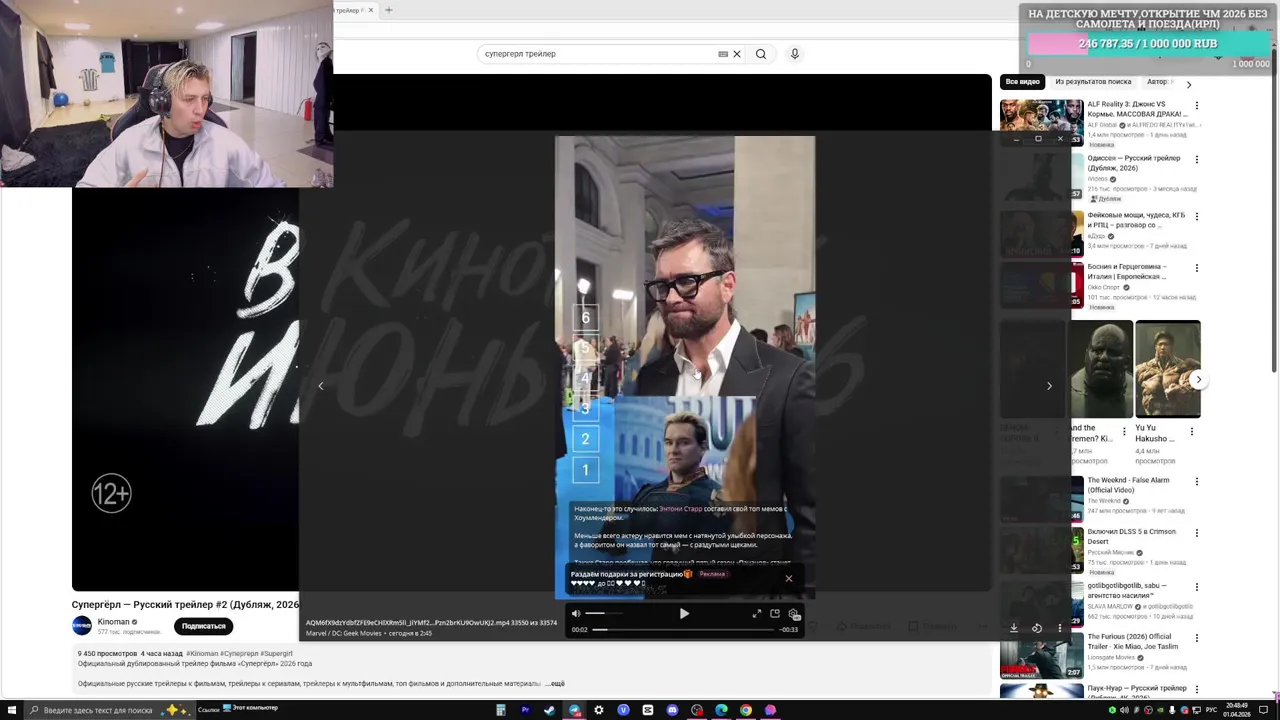Click the #Kinoman hashtag

point(203,654)
